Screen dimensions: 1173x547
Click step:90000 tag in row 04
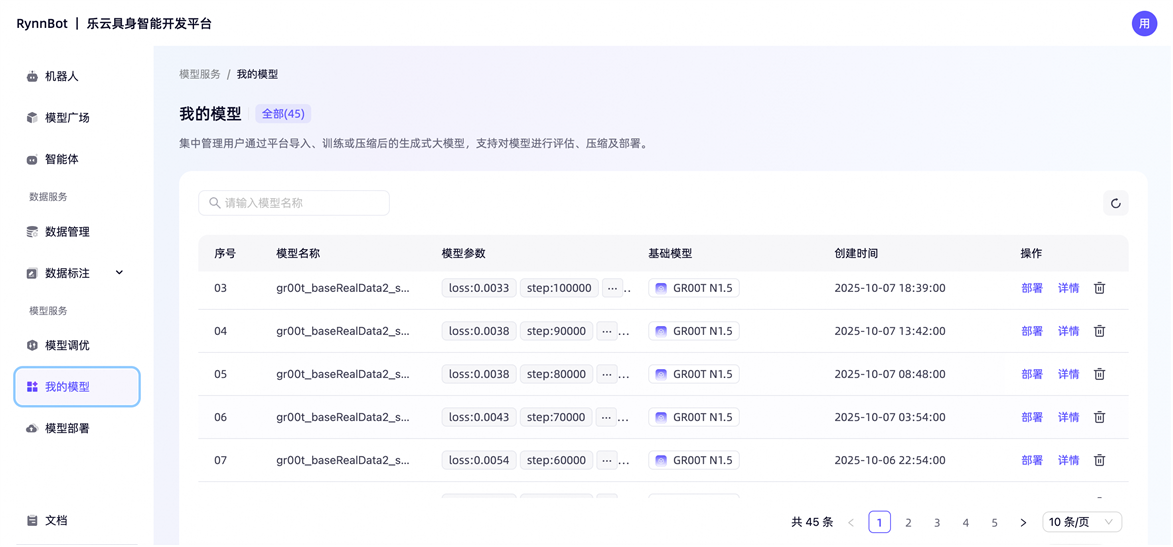557,331
